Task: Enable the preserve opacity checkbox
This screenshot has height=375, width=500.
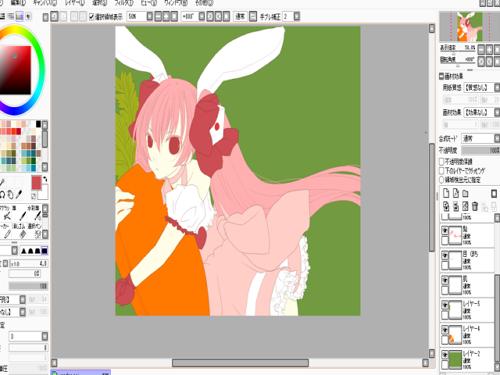Action: (x=442, y=162)
